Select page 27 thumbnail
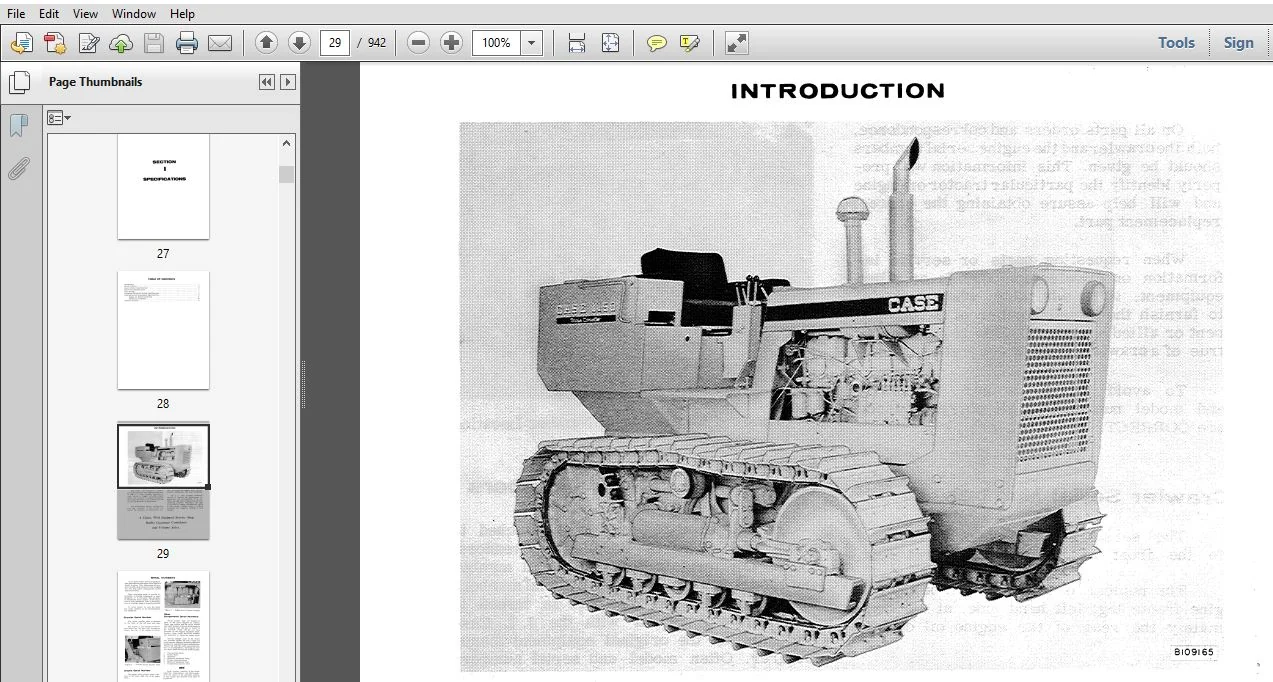Viewport: 1273px width, 682px height. [x=163, y=186]
